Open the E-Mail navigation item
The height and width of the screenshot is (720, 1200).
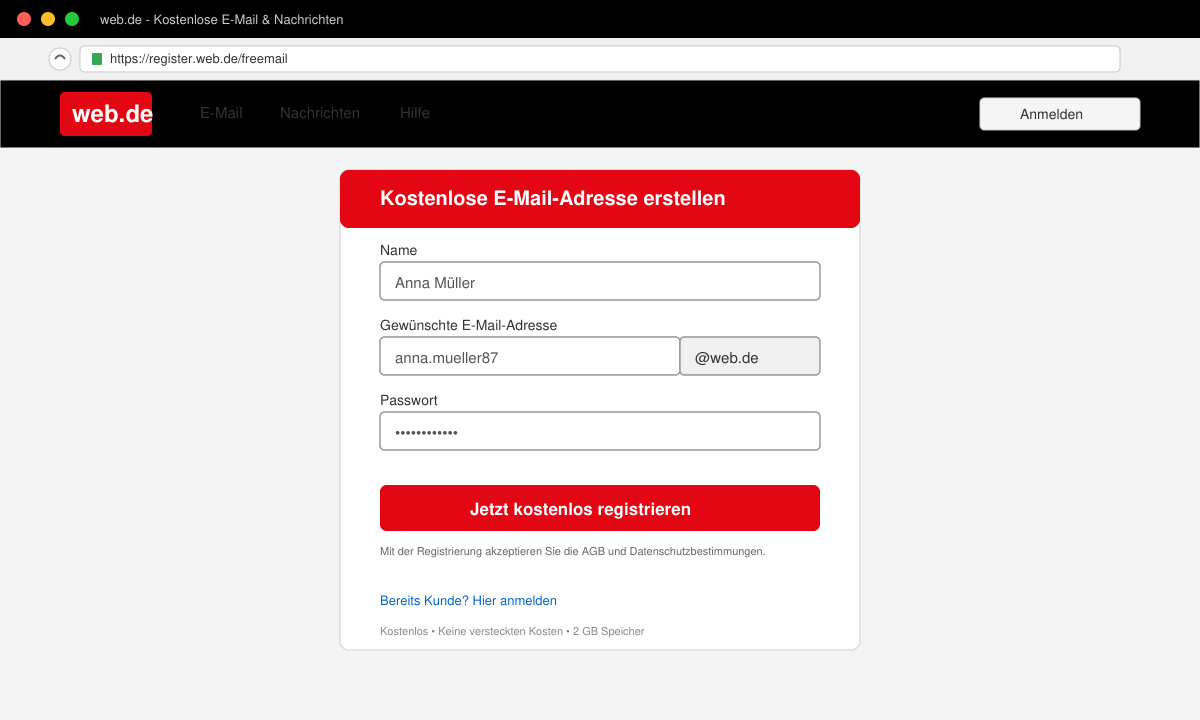221,113
